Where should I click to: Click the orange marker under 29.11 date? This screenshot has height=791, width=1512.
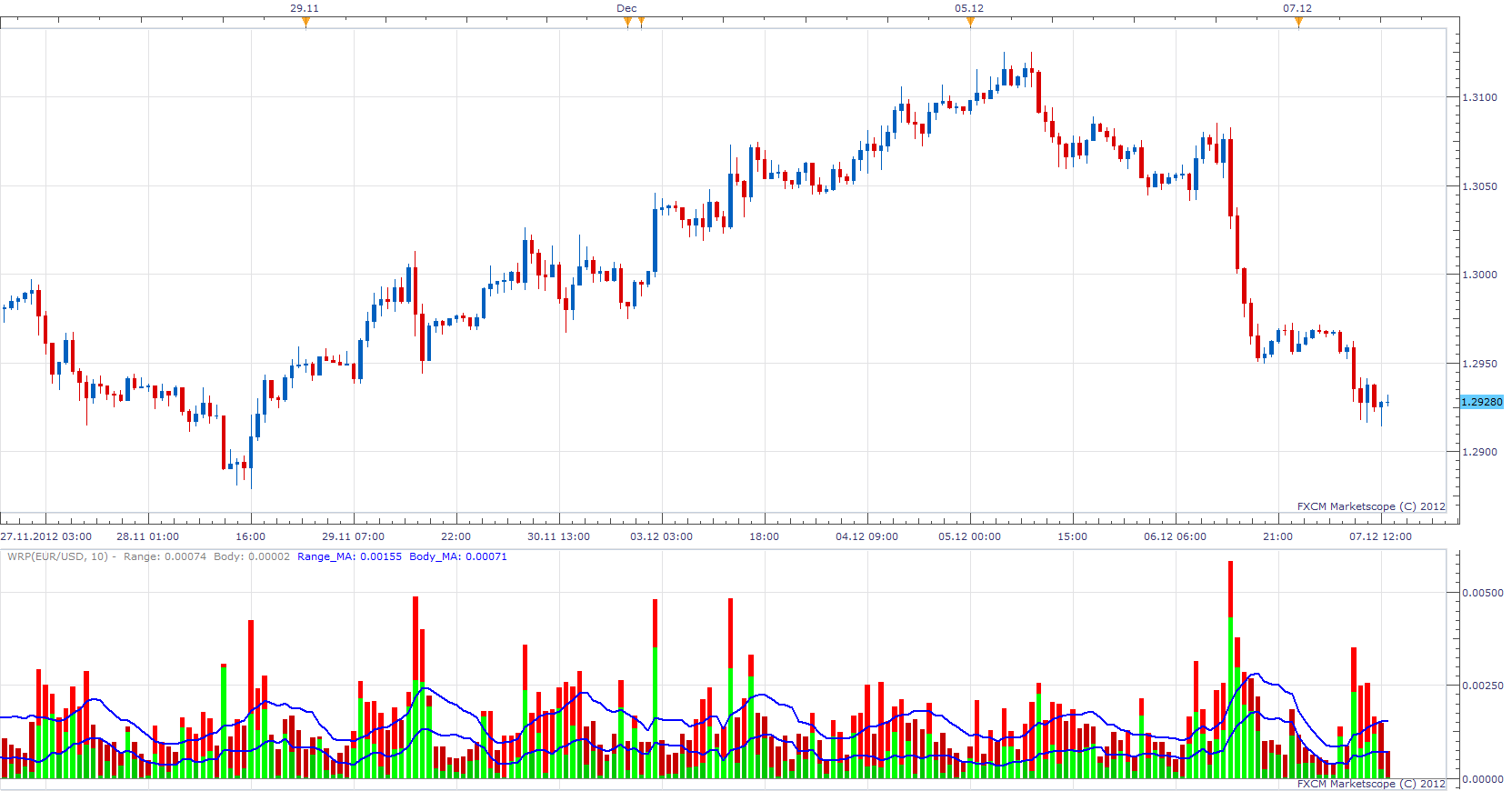click(305, 22)
